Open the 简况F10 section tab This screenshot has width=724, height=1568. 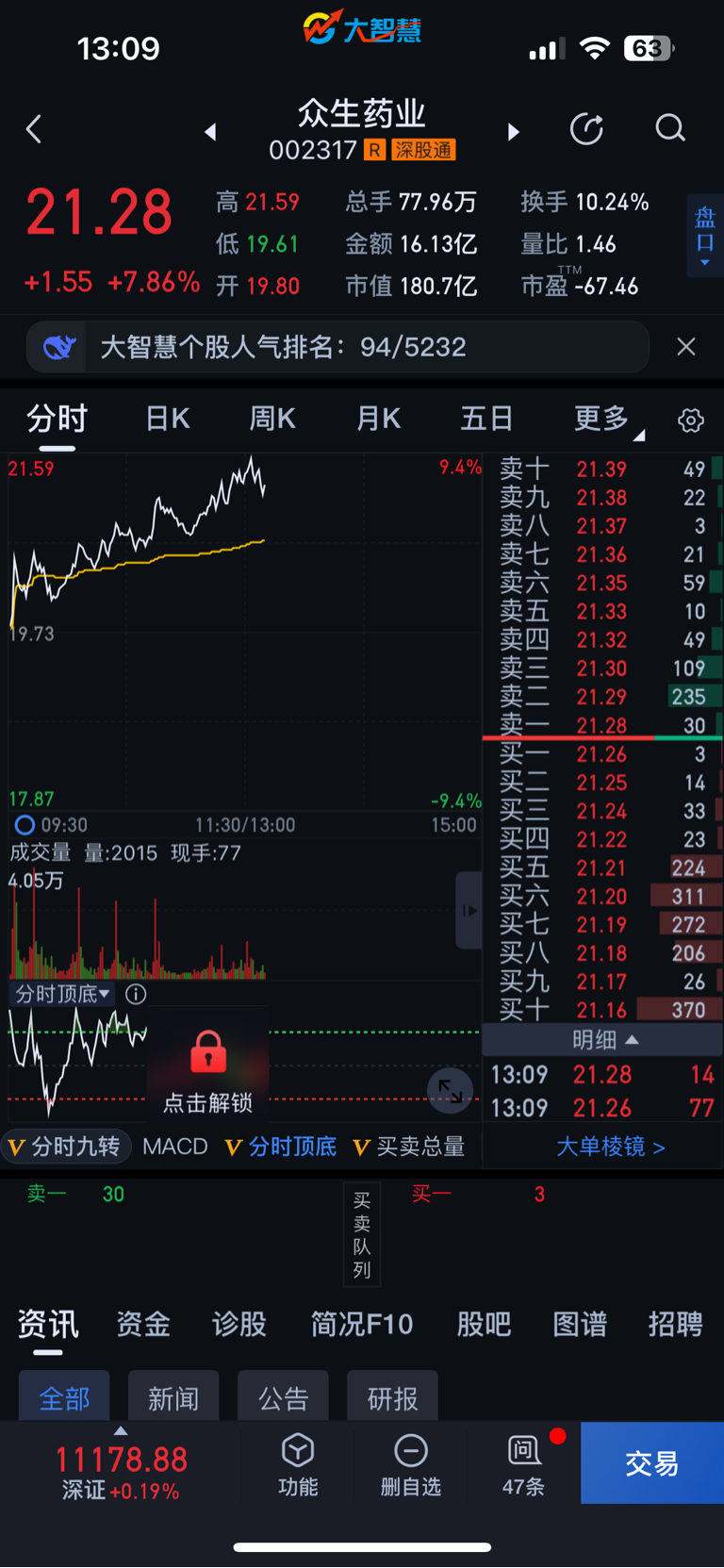point(362,1324)
